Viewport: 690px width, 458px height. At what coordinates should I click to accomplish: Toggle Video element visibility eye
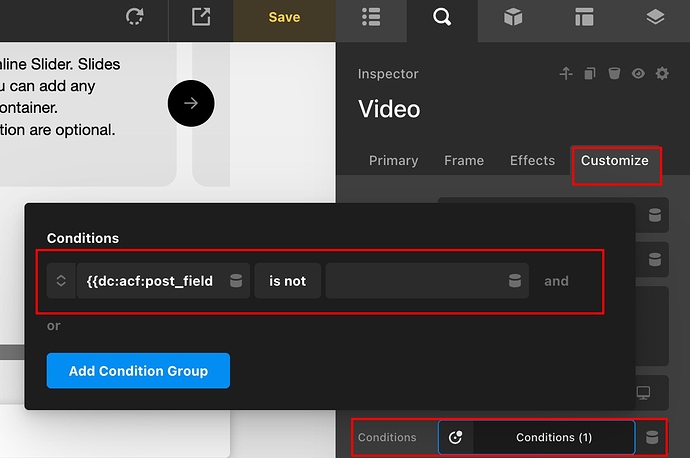coord(638,73)
